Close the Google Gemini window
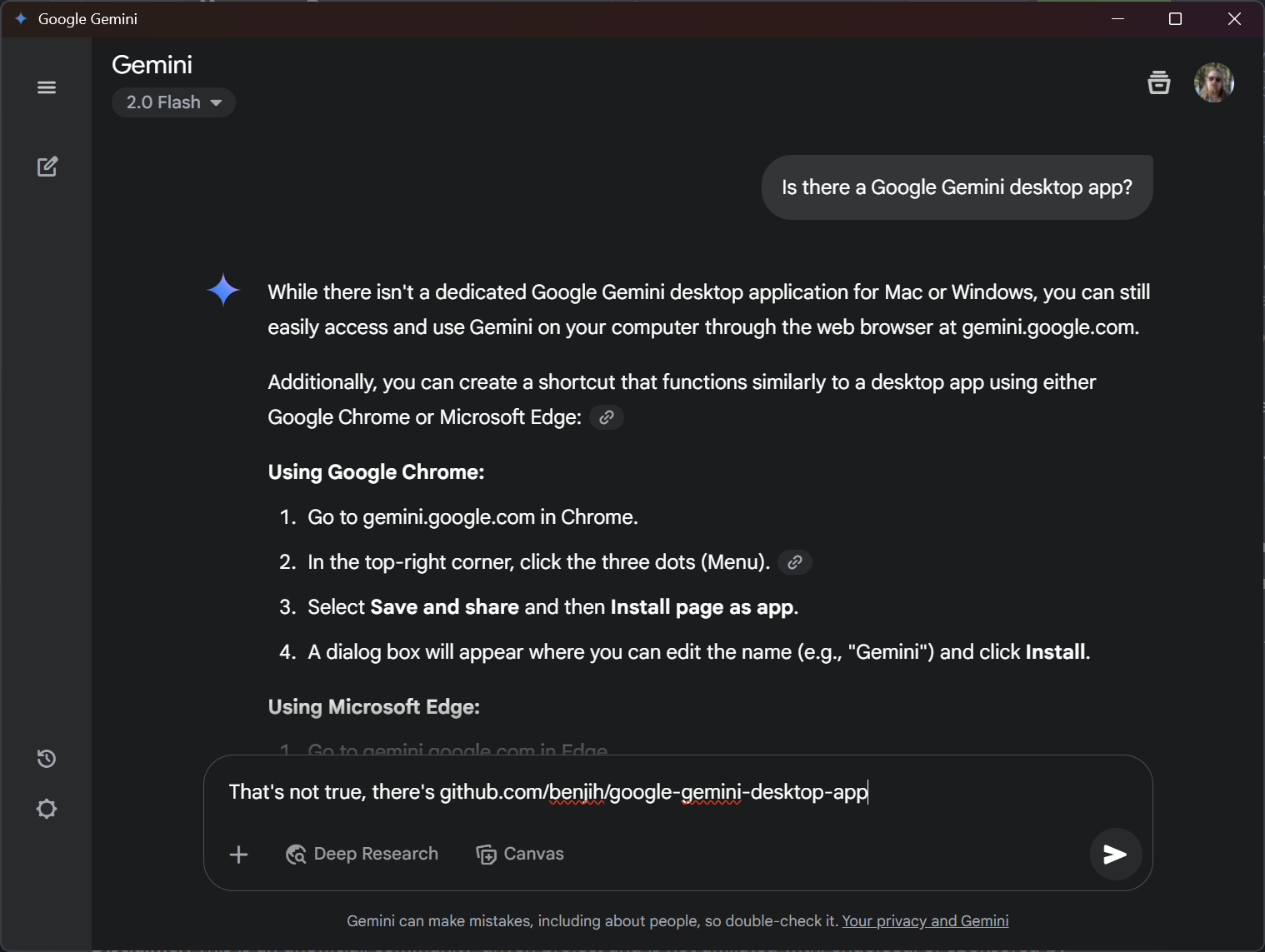The image size is (1265, 952). 1234,18
